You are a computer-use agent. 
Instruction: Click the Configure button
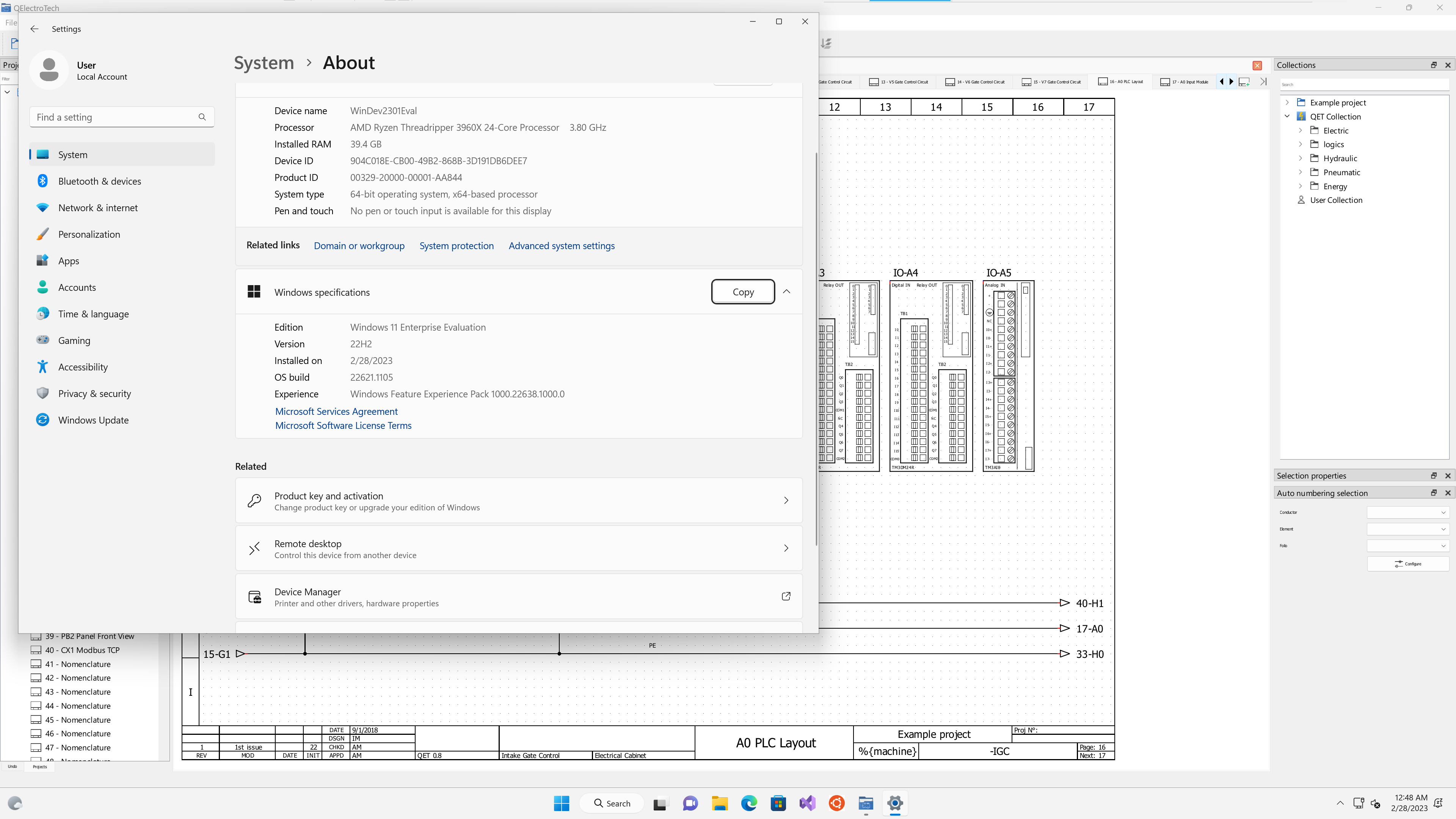(x=1407, y=563)
